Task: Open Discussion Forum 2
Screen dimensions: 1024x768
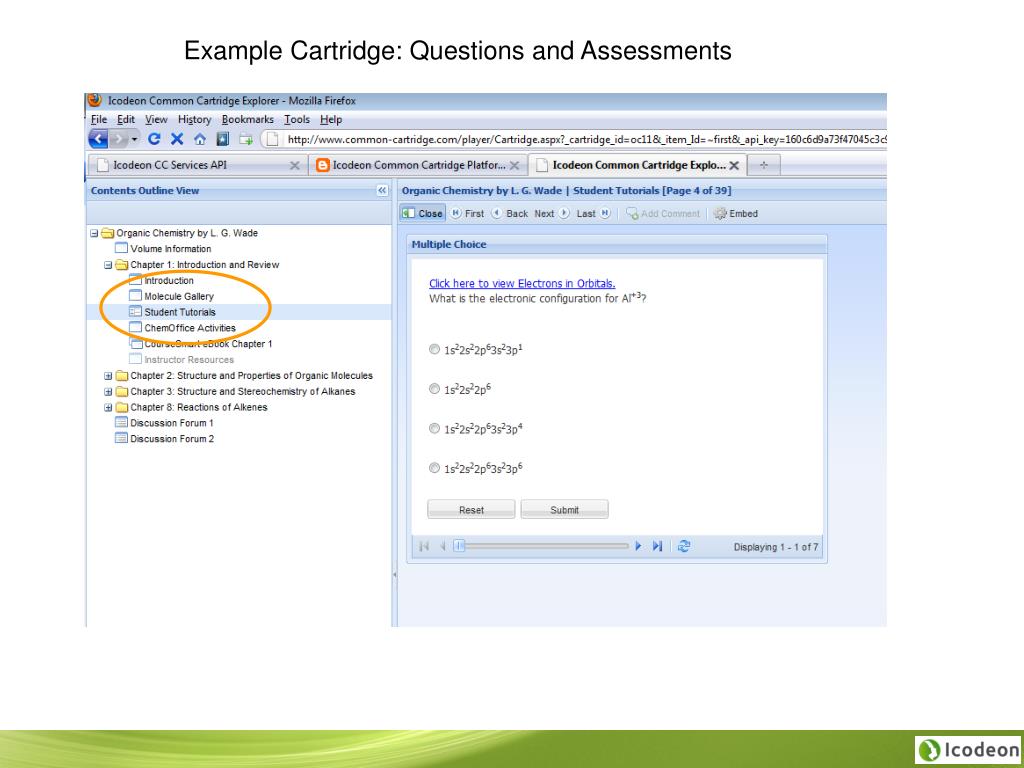Action: pyautogui.click(x=172, y=439)
